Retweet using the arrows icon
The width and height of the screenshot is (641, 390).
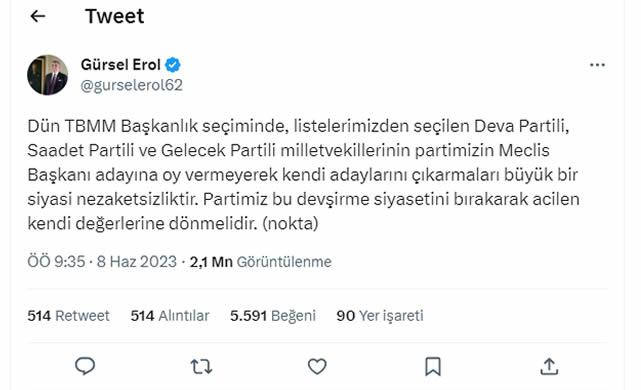(202, 366)
